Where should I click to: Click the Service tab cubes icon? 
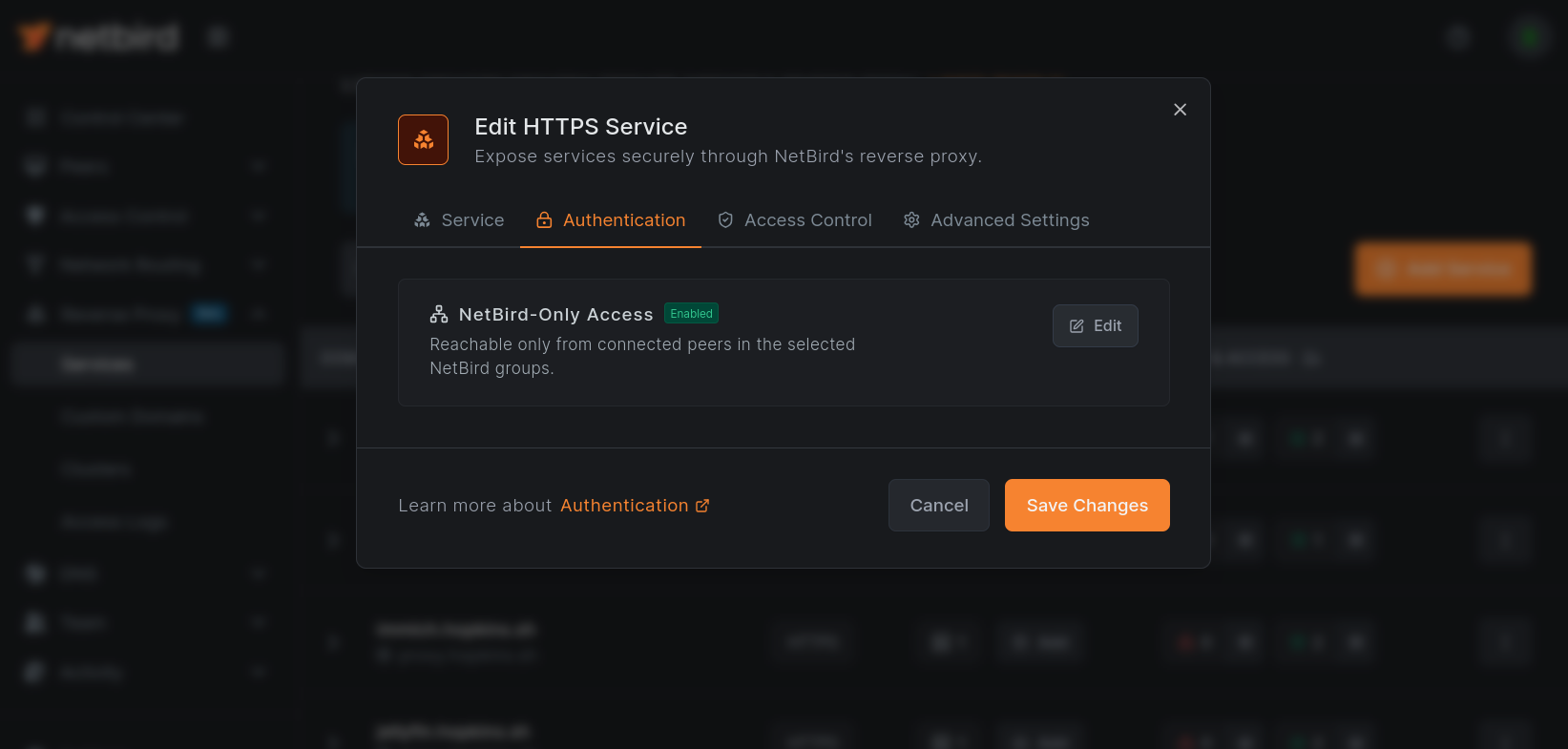point(422,220)
